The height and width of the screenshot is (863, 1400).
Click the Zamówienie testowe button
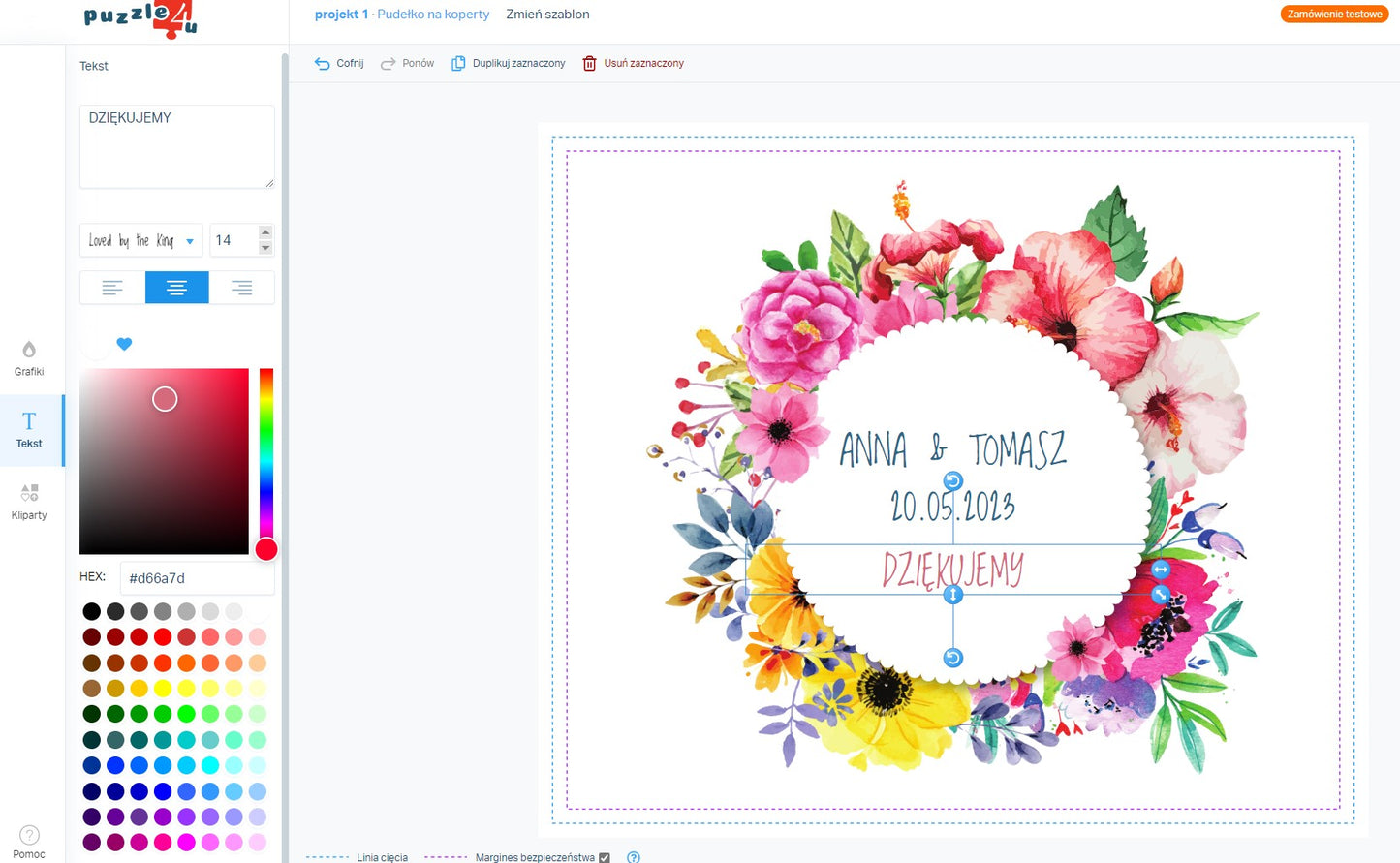click(x=1334, y=15)
